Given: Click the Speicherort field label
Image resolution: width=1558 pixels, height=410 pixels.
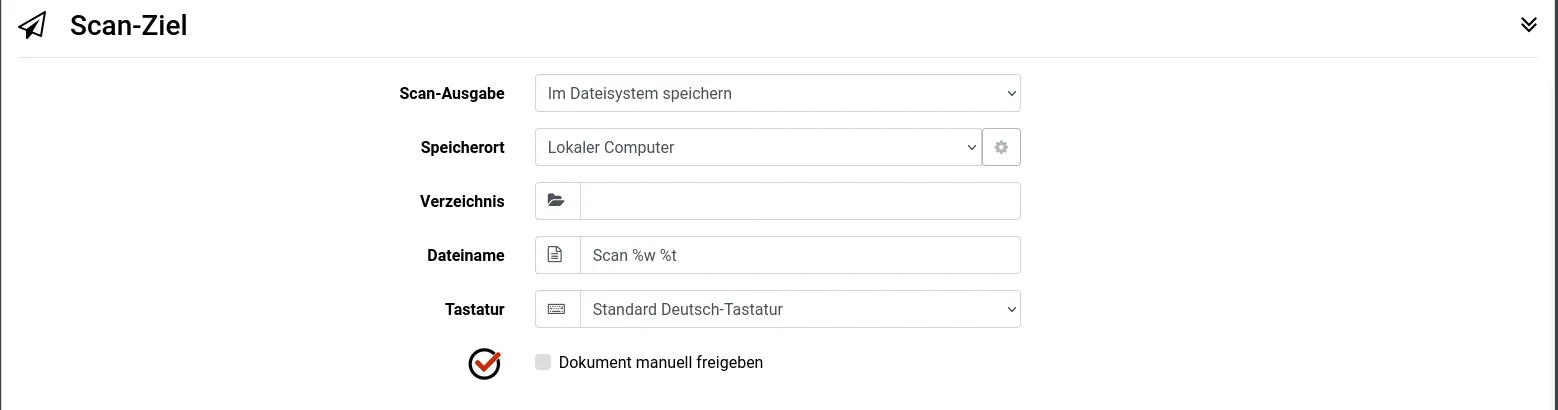Looking at the screenshot, I should click(462, 147).
